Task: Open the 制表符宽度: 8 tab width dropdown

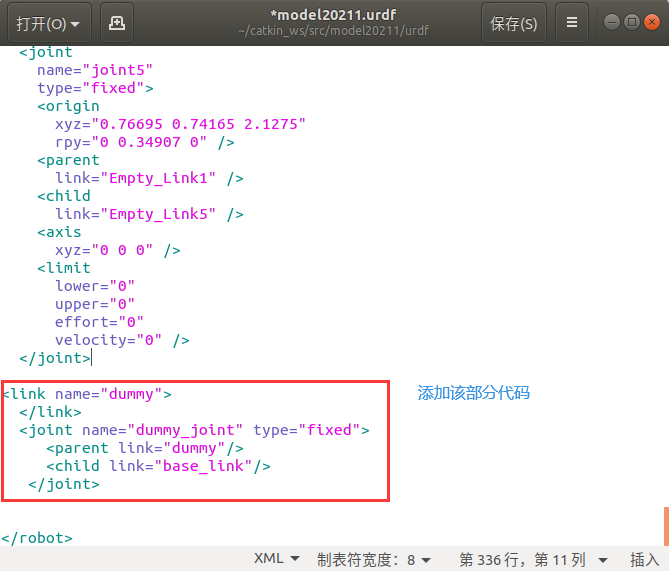Action: (x=374, y=559)
